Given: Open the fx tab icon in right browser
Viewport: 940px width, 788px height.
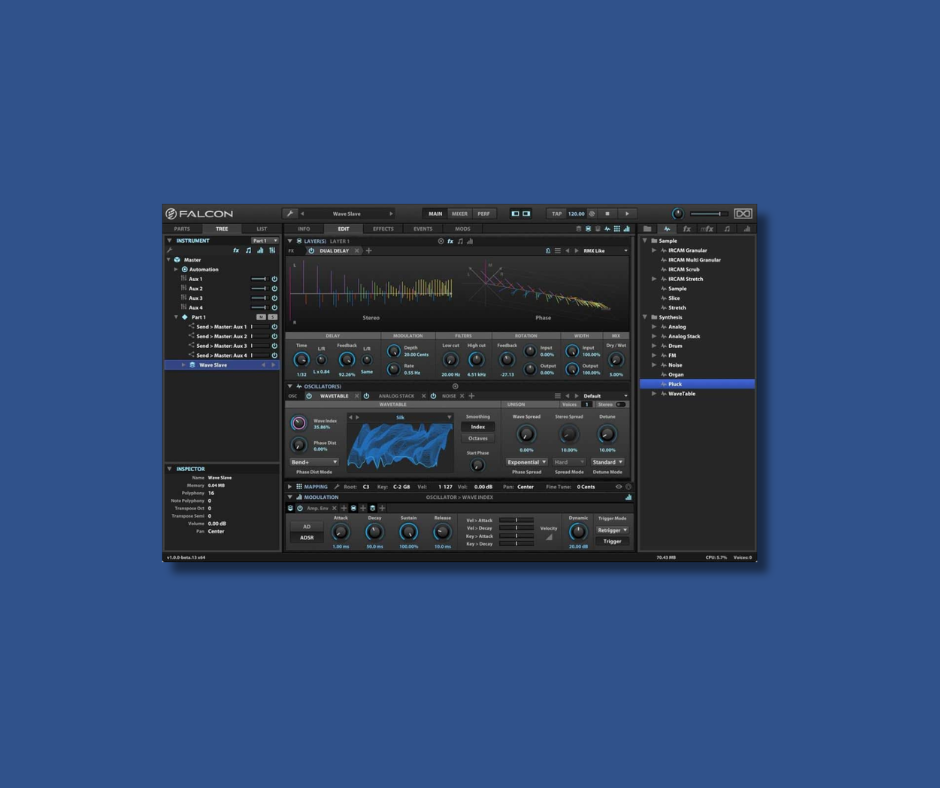Looking at the screenshot, I should 688,229.
